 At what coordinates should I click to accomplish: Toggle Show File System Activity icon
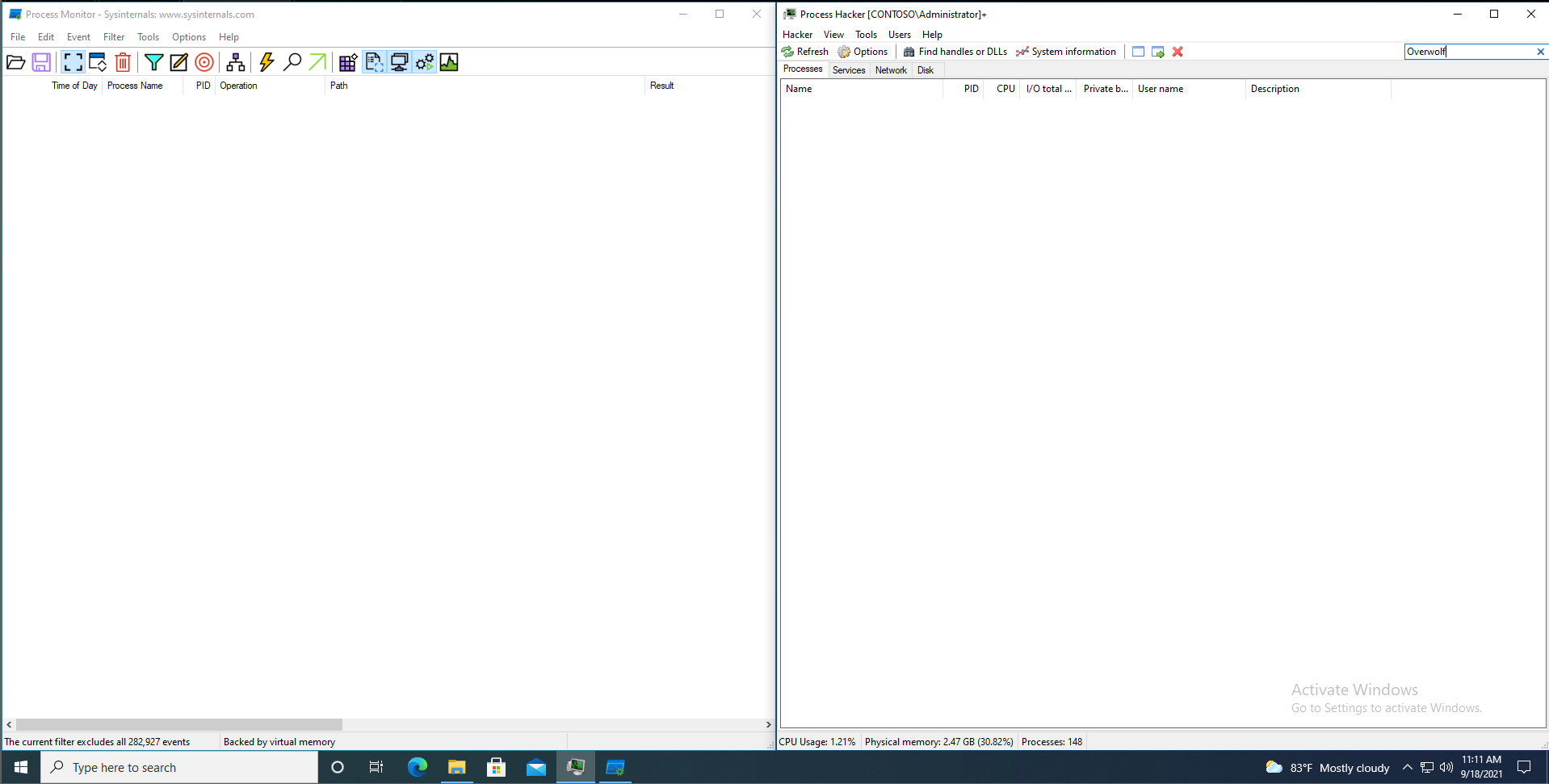click(374, 62)
